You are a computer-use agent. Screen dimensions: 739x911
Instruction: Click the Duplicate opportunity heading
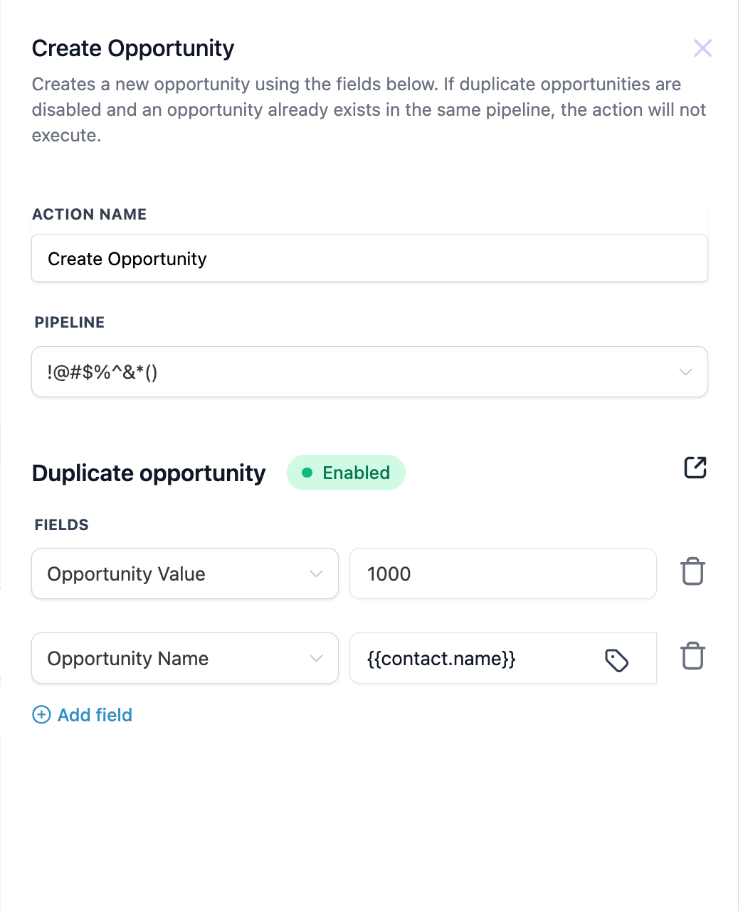pos(149,473)
